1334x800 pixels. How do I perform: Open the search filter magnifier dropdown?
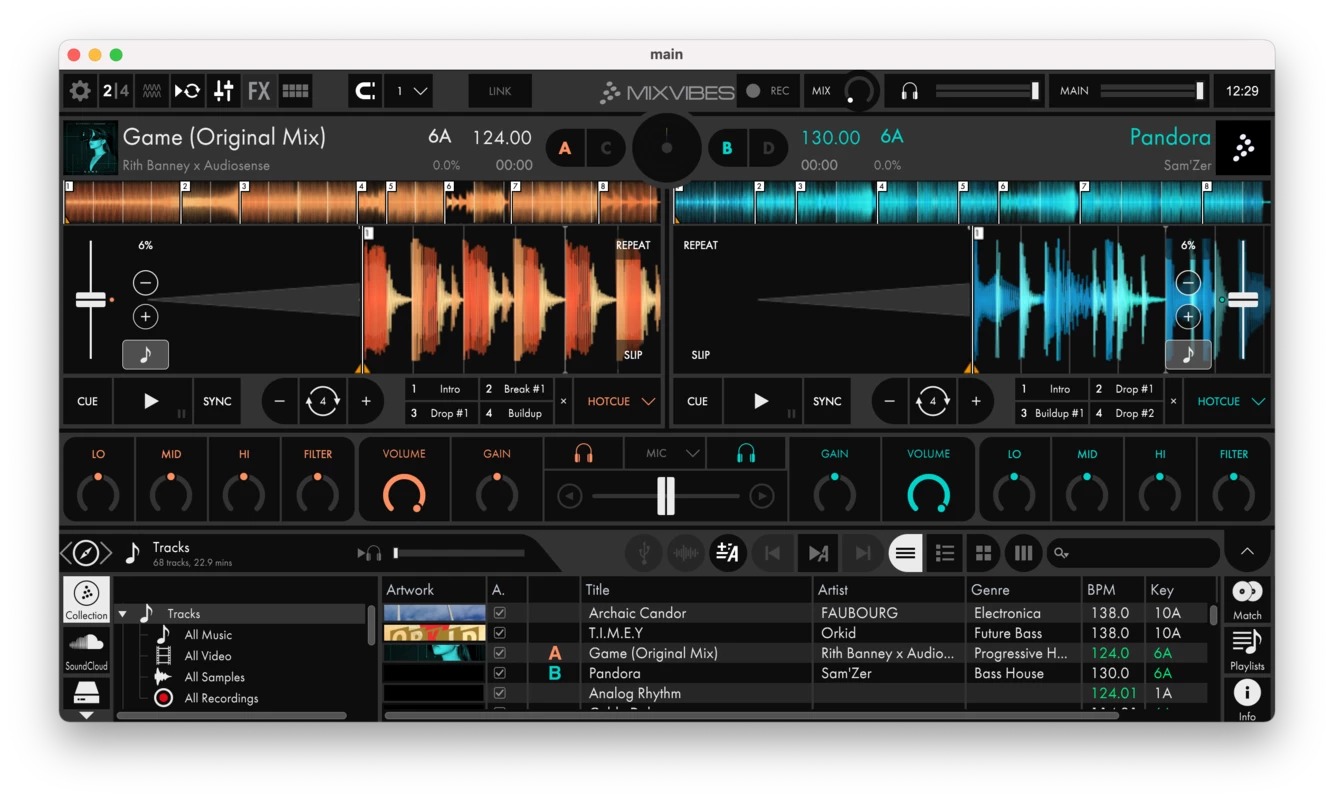click(1061, 553)
